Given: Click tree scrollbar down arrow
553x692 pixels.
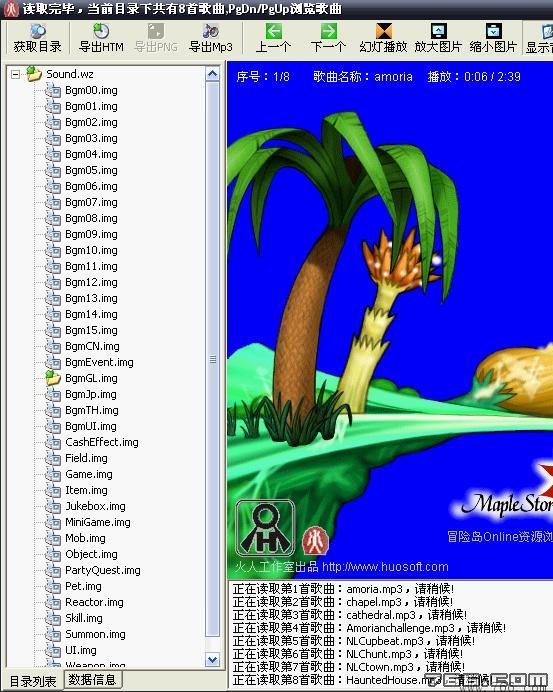Looking at the screenshot, I should point(213,659).
